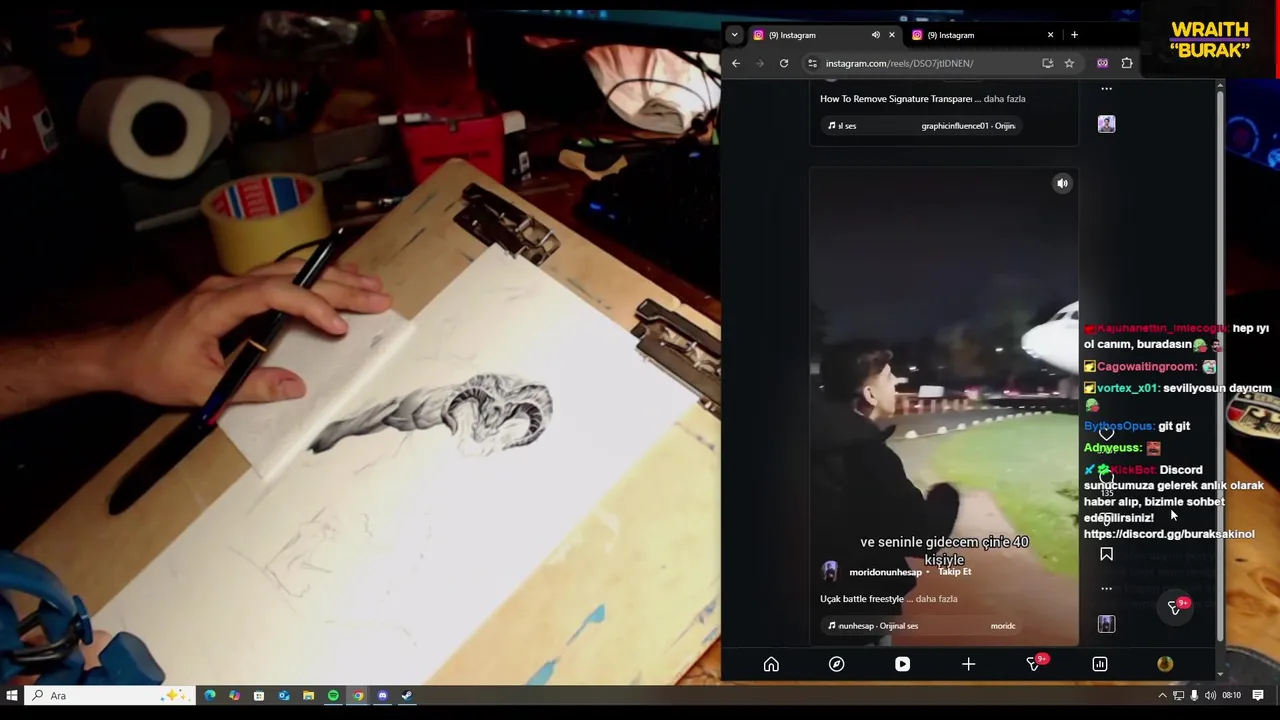Open a new Chrome tab
The image size is (1280, 720).
[x=1074, y=35]
